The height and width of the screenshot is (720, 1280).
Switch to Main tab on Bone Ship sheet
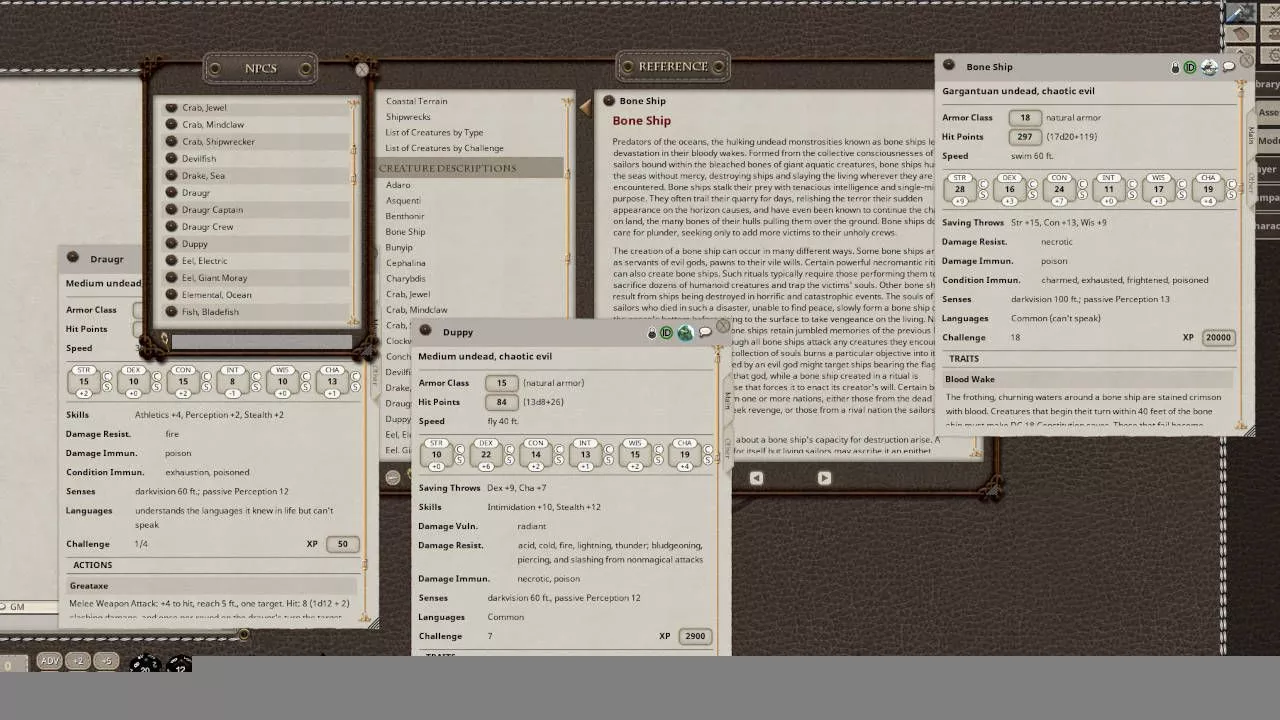pyautogui.click(x=1251, y=135)
